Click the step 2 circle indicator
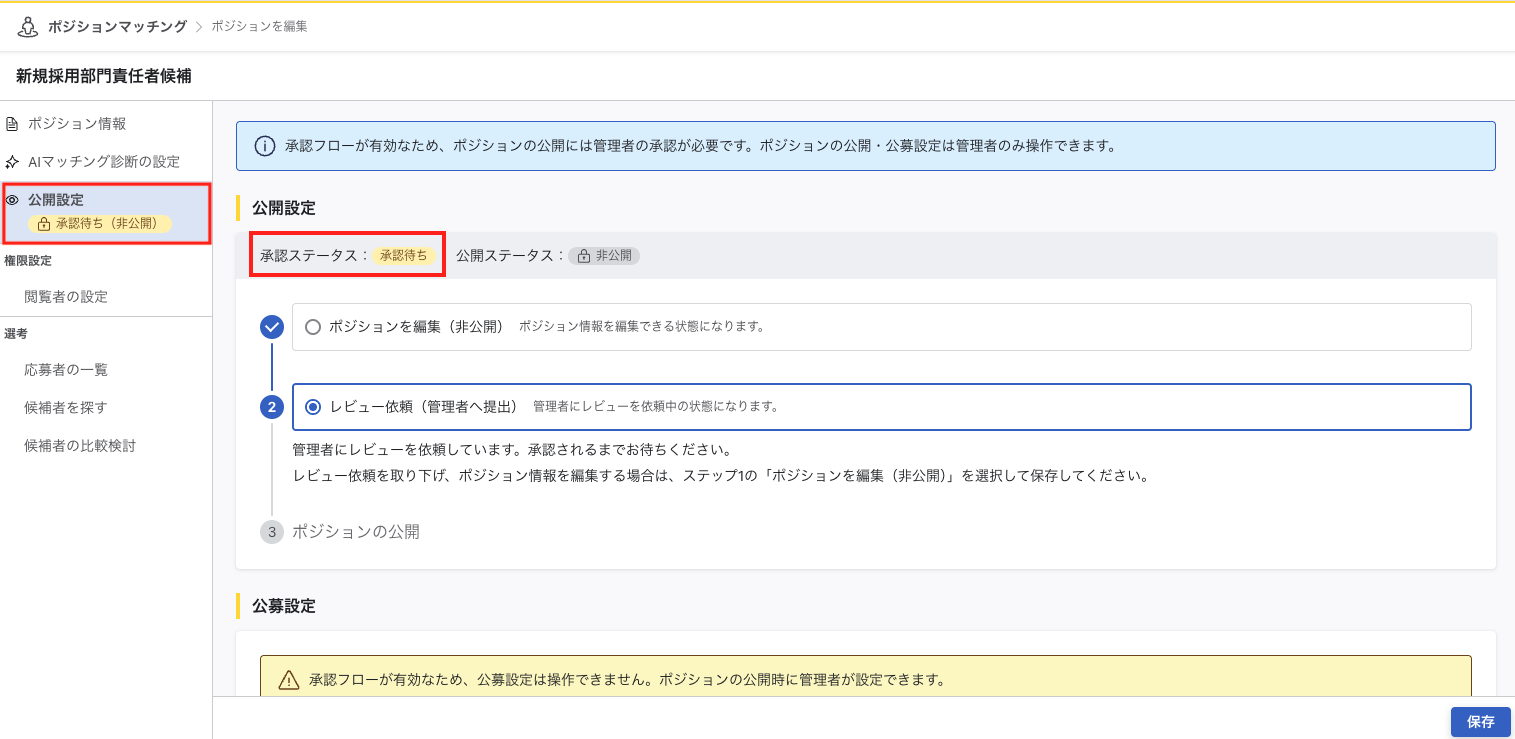 [271, 407]
